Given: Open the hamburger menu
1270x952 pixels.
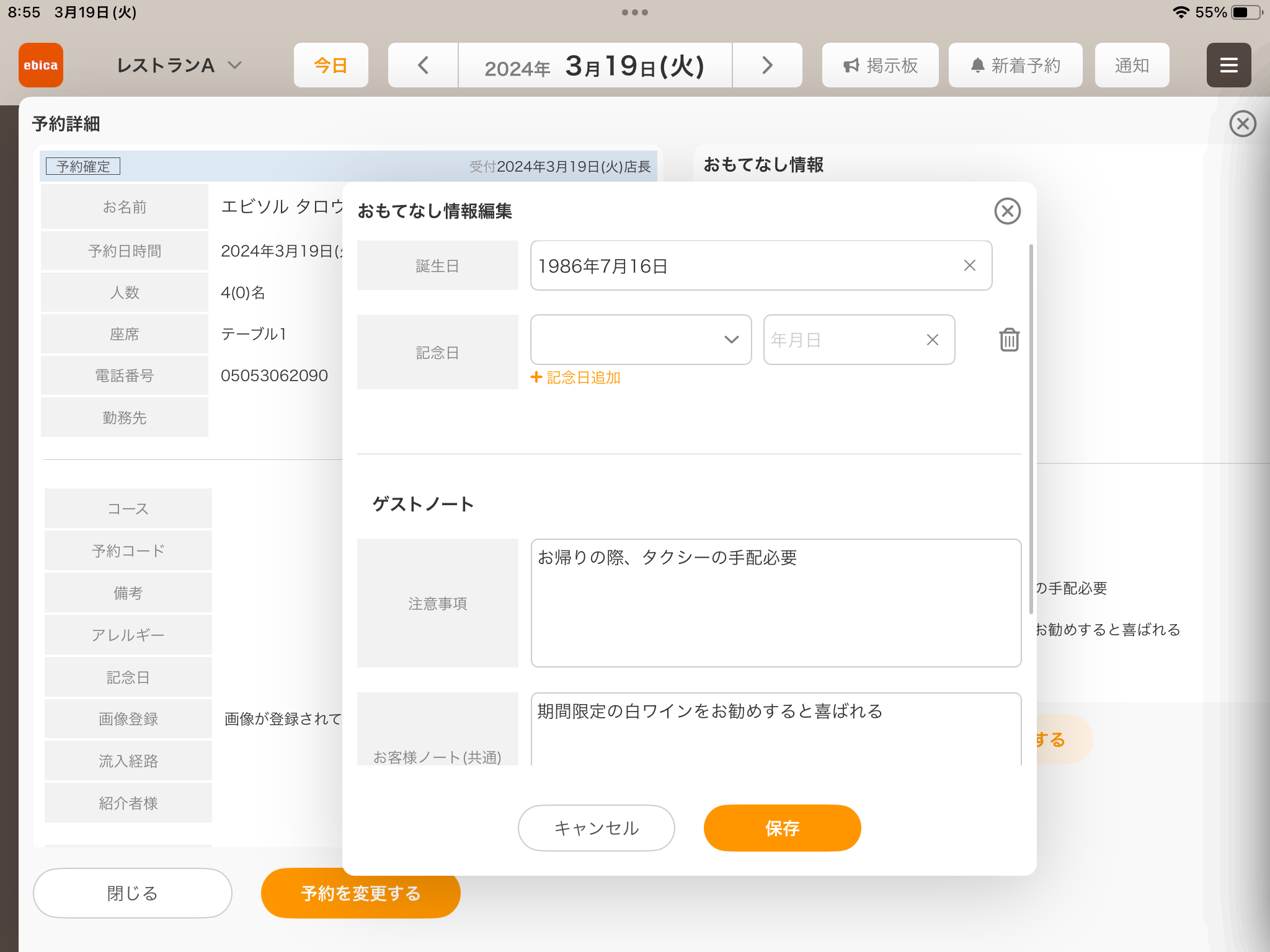Looking at the screenshot, I should (1228, 65).
